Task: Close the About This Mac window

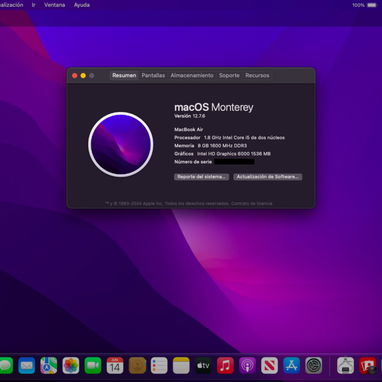Action: tap(75, 76)
